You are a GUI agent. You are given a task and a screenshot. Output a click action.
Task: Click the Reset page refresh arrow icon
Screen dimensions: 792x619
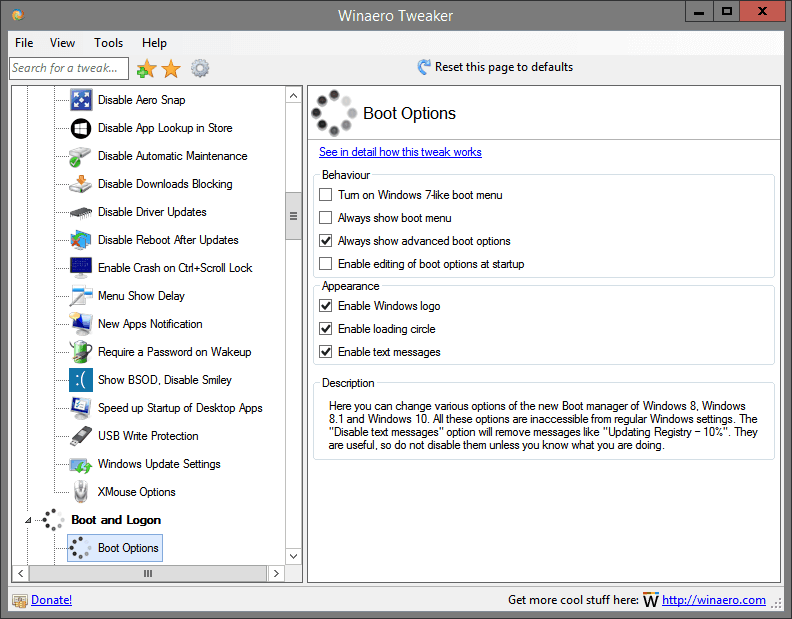(x=424, y=67)
